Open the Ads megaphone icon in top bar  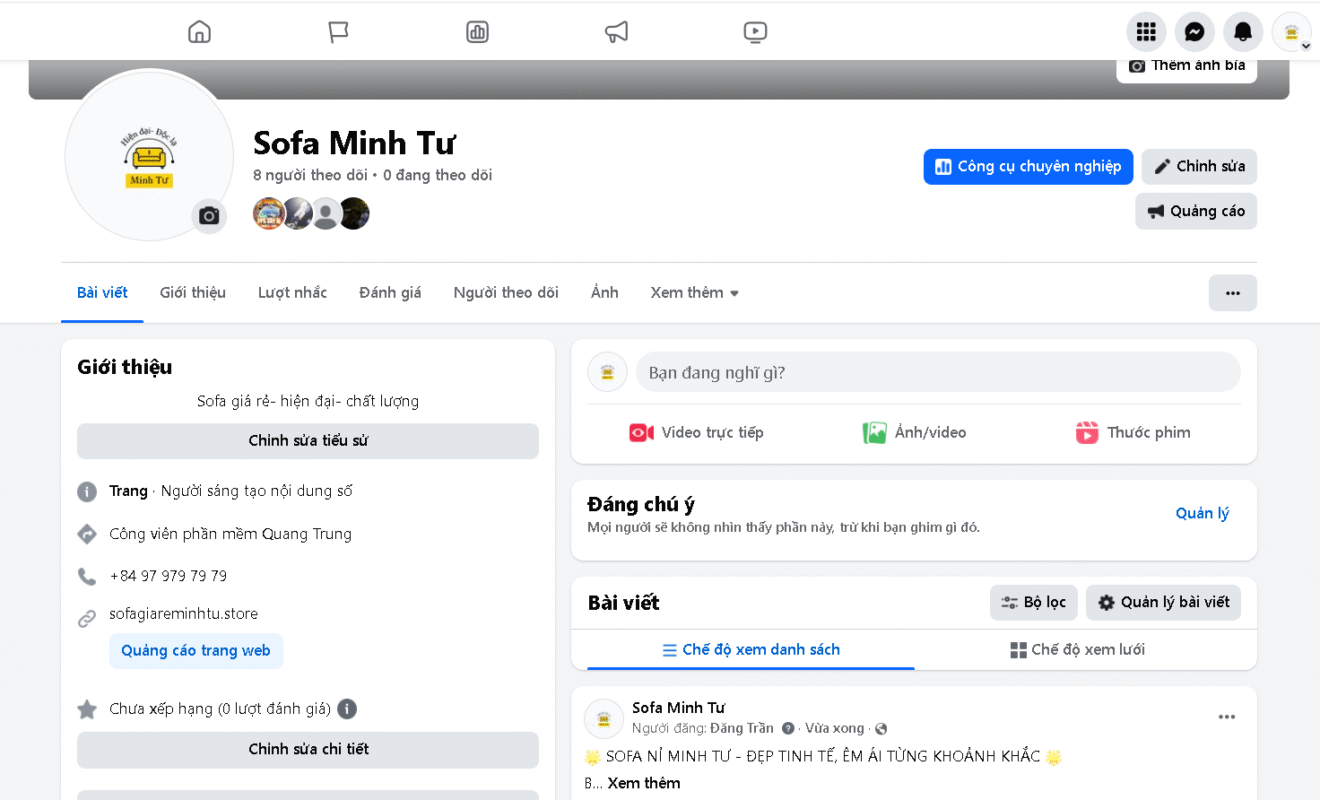coord(616,32)
